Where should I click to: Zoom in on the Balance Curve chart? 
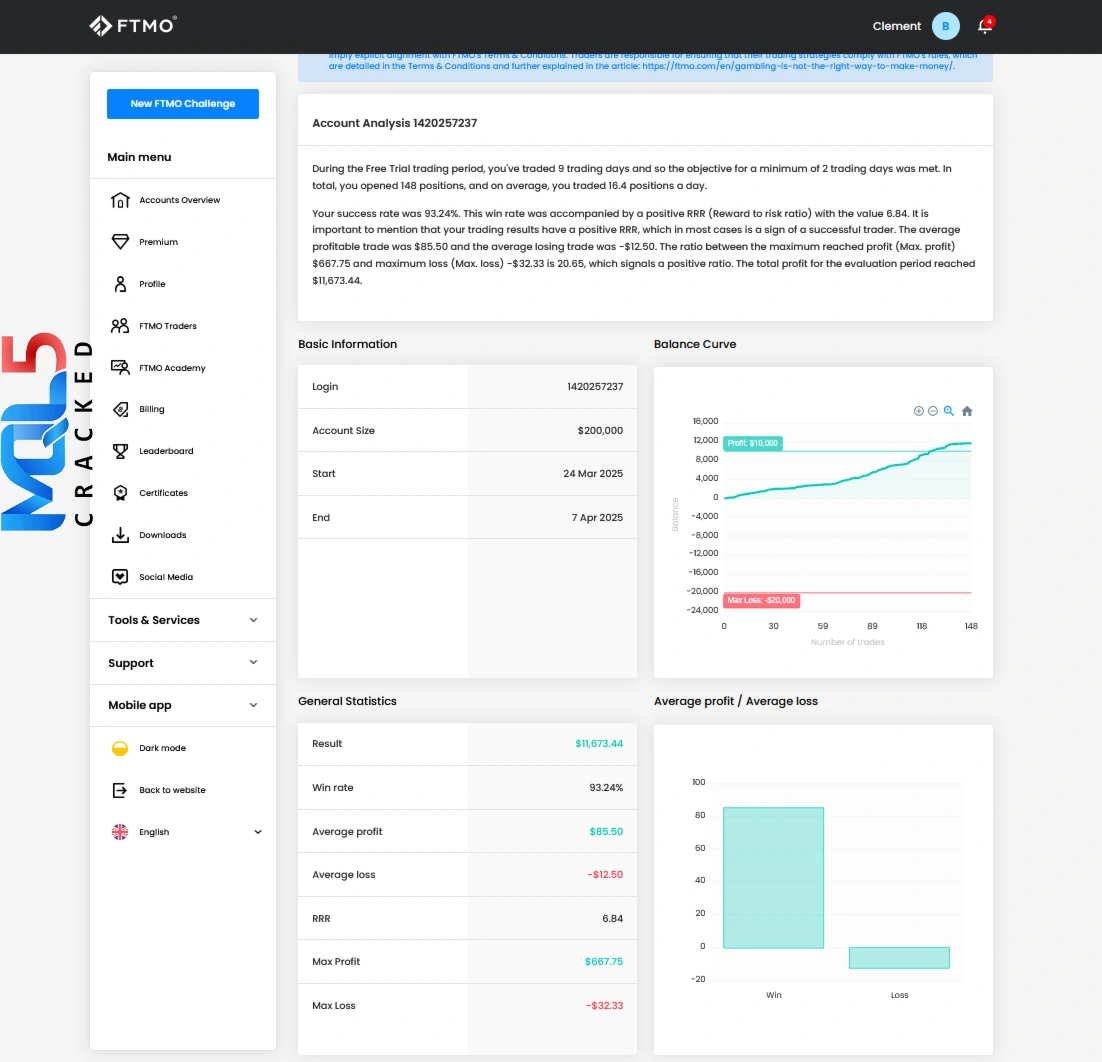919,411
